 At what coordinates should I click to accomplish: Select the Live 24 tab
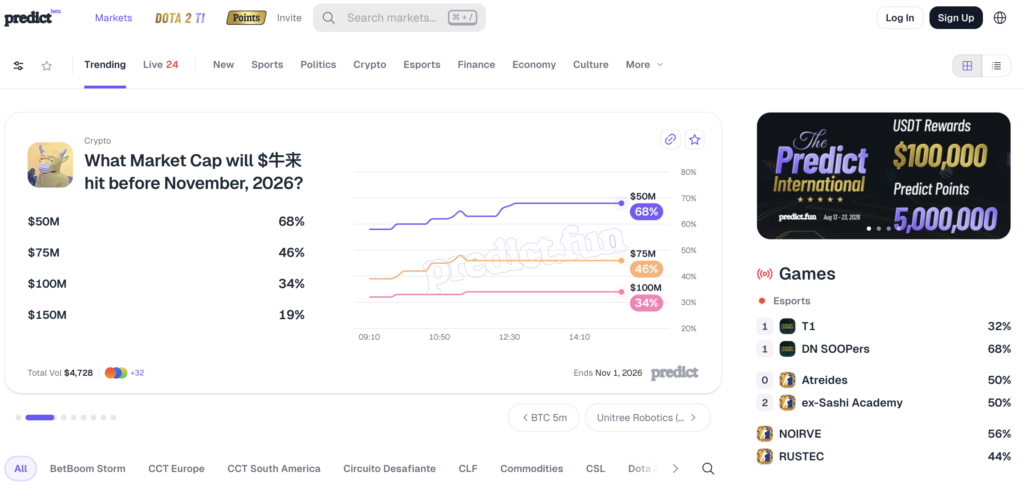[x=161, y=65]
